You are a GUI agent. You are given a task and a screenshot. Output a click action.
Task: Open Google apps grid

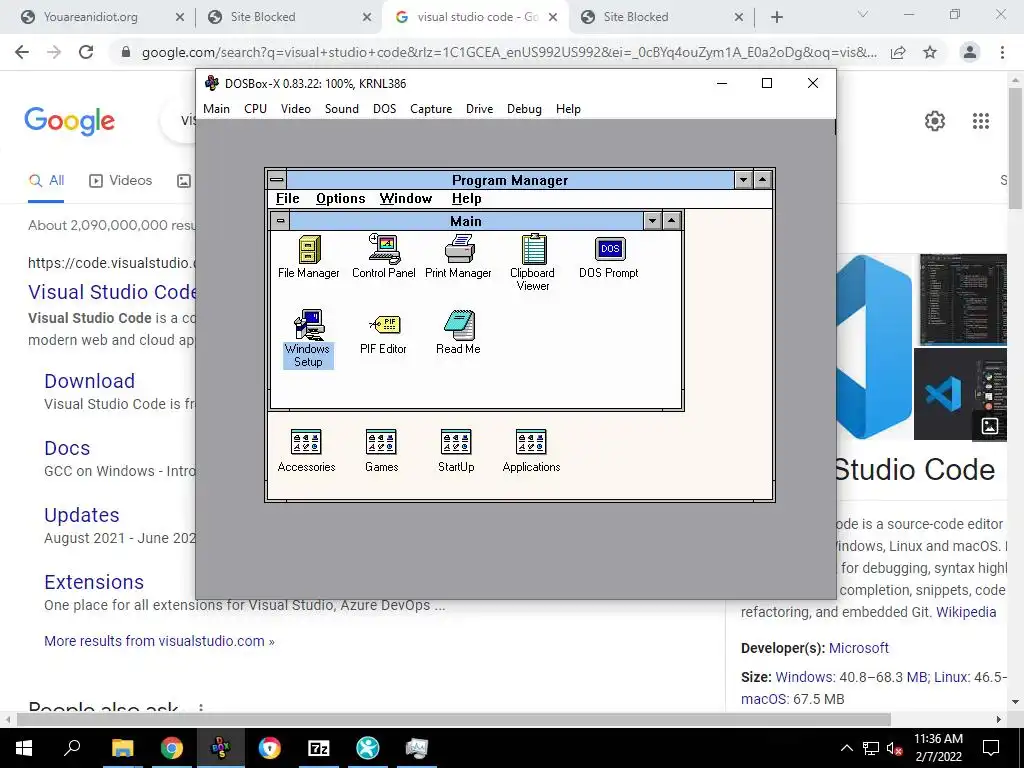981,121
